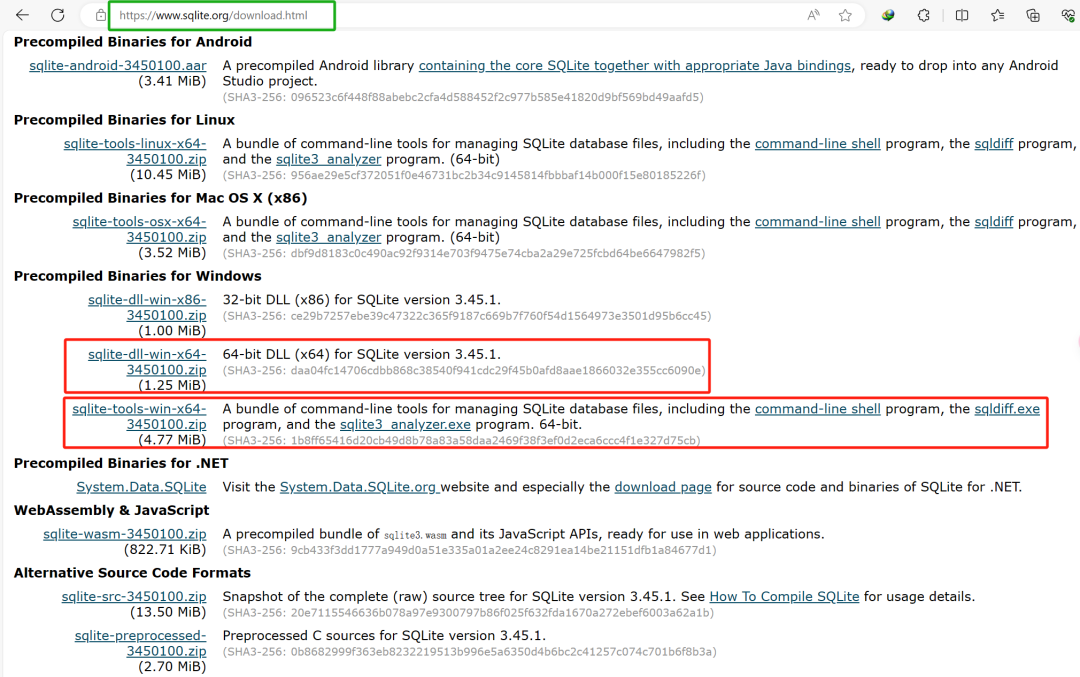Download sqlite-tools-osx-x64-3450100.zip
Image resolution: width=1080 pixels, height=677 pixels.
coord(139,229)
